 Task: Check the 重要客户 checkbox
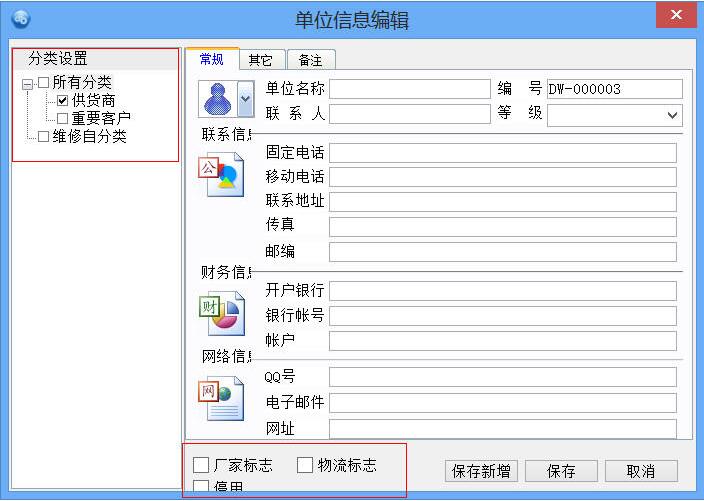coord(63,118)
